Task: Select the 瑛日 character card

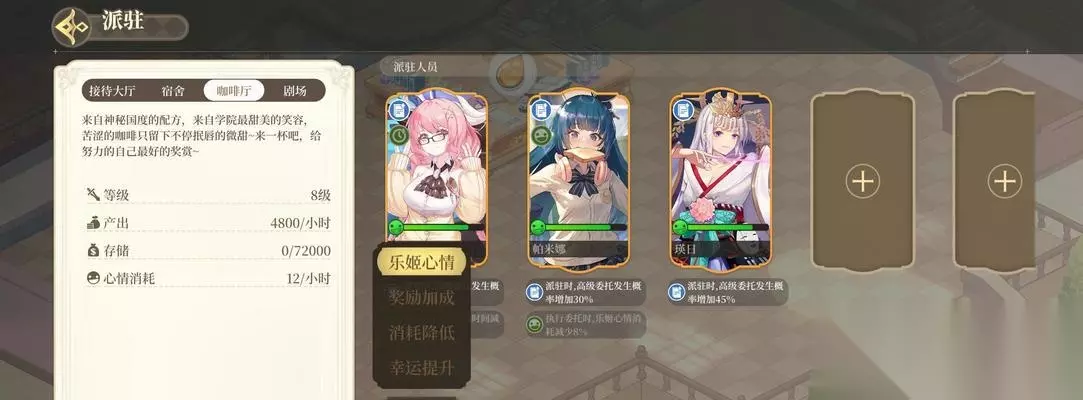Action: pyautogui.click(x=720, y=179)
